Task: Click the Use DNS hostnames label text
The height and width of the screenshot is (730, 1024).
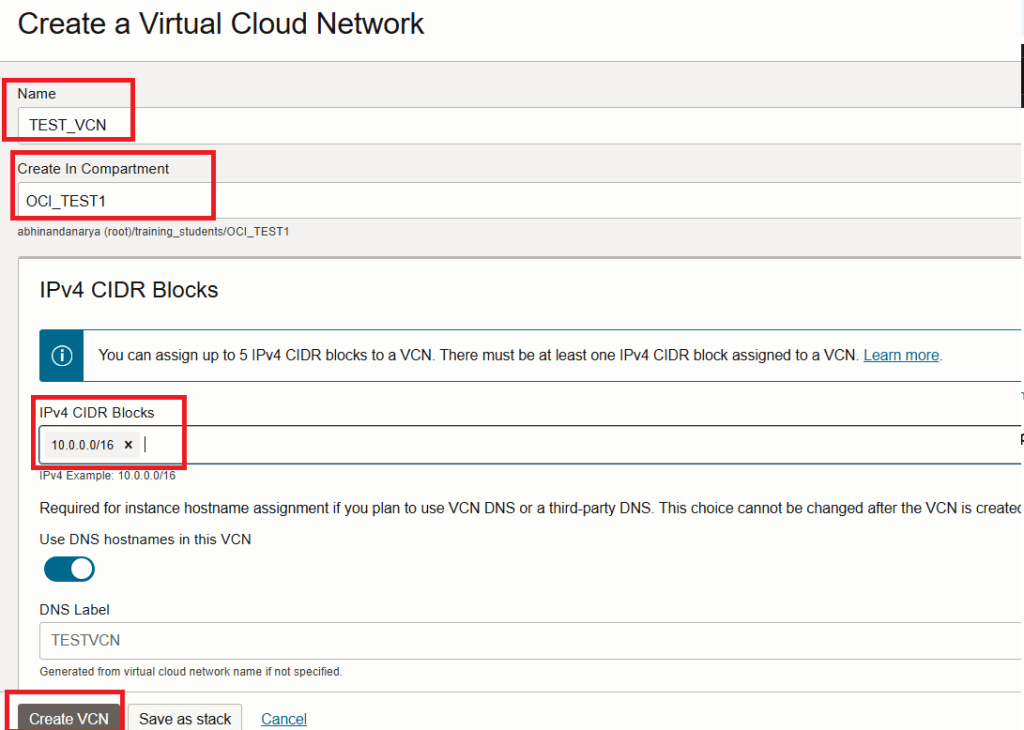Action: click(x=145, y=539)
